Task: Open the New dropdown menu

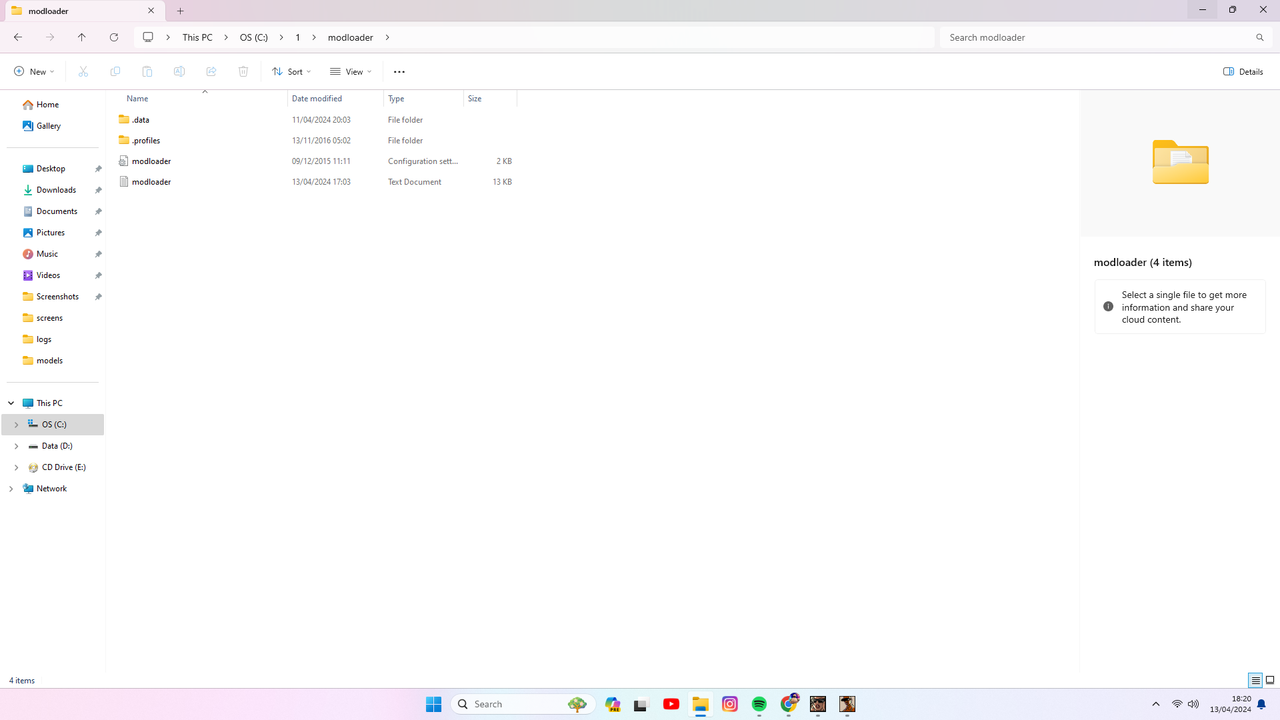Action: coord(34,72)
